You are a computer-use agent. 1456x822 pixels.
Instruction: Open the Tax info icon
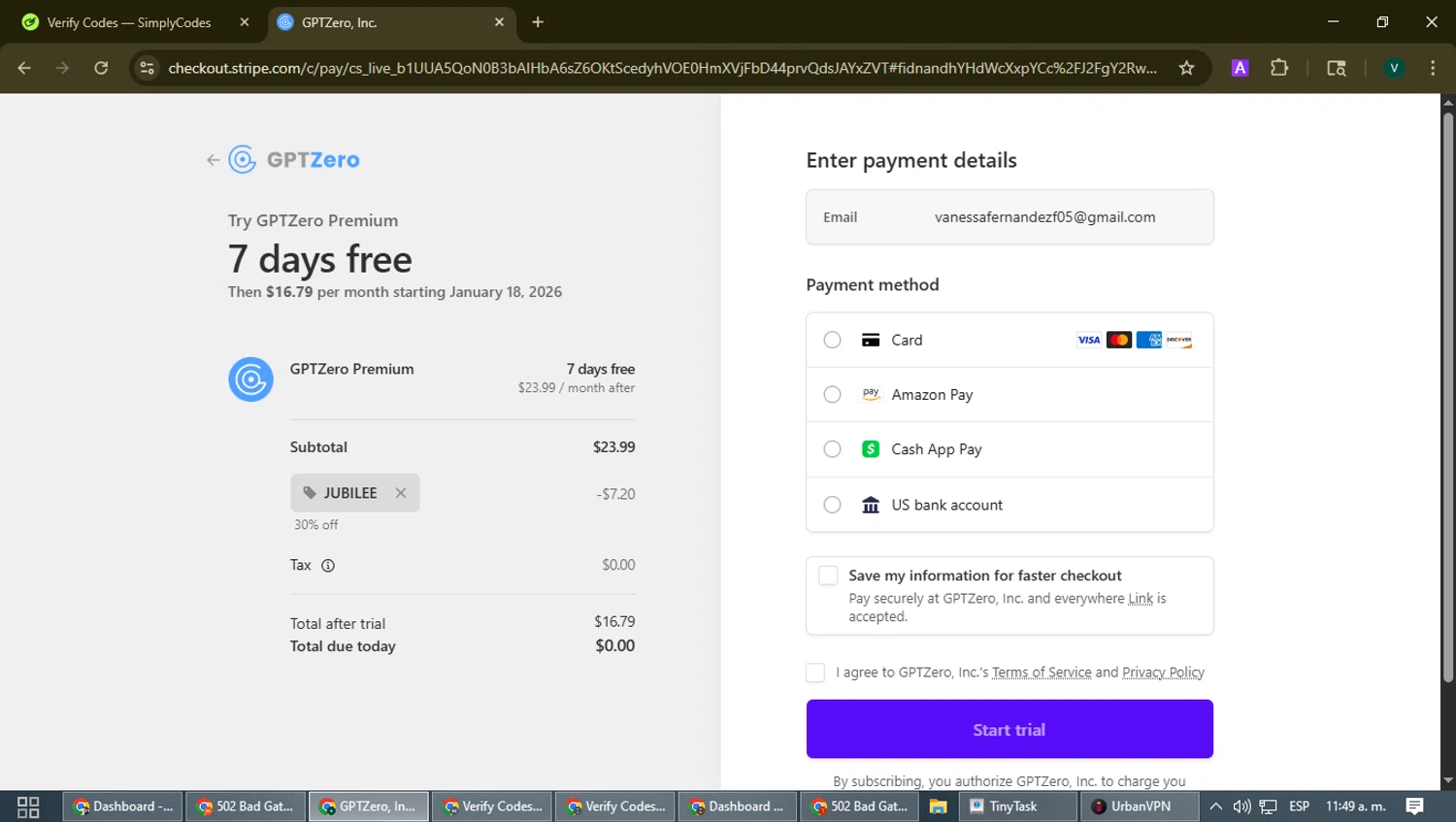point(328,566)
